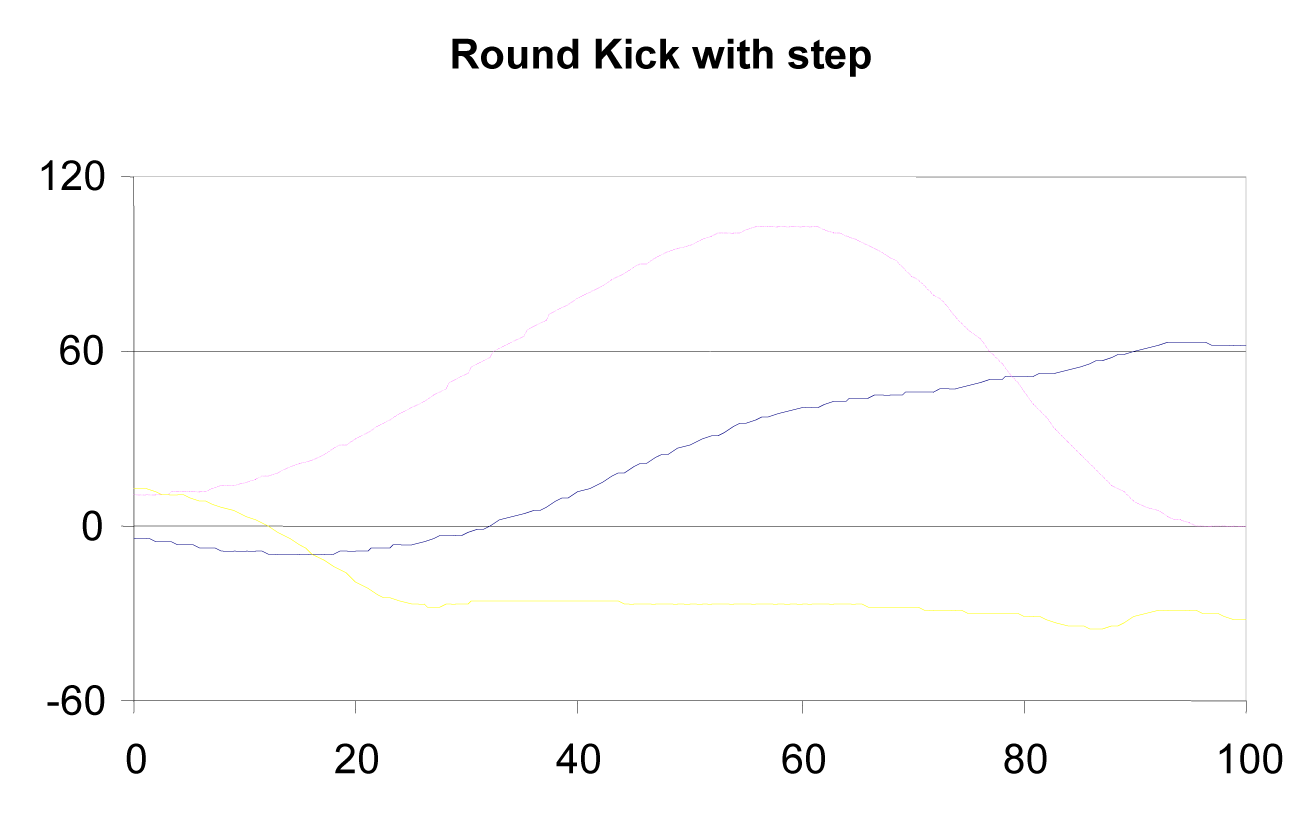Select the yellow curve data series
The height and width of the screenshot is (826, 1314).
coord(700,605)
